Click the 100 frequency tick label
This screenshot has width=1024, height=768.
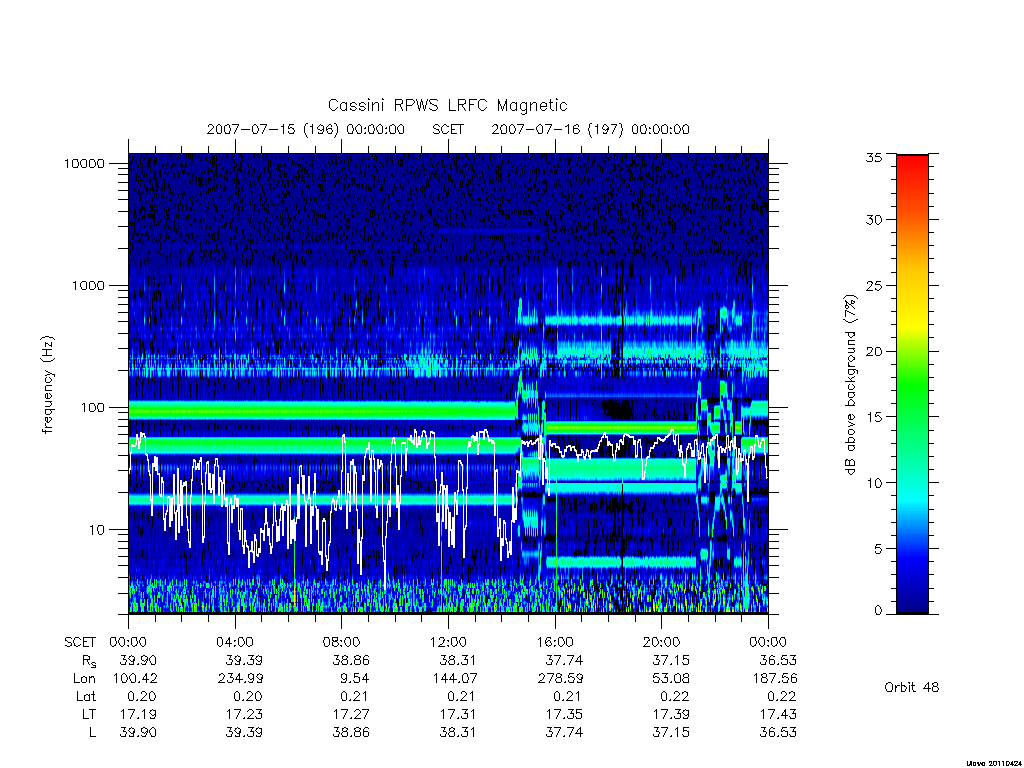tap(92, 408)
